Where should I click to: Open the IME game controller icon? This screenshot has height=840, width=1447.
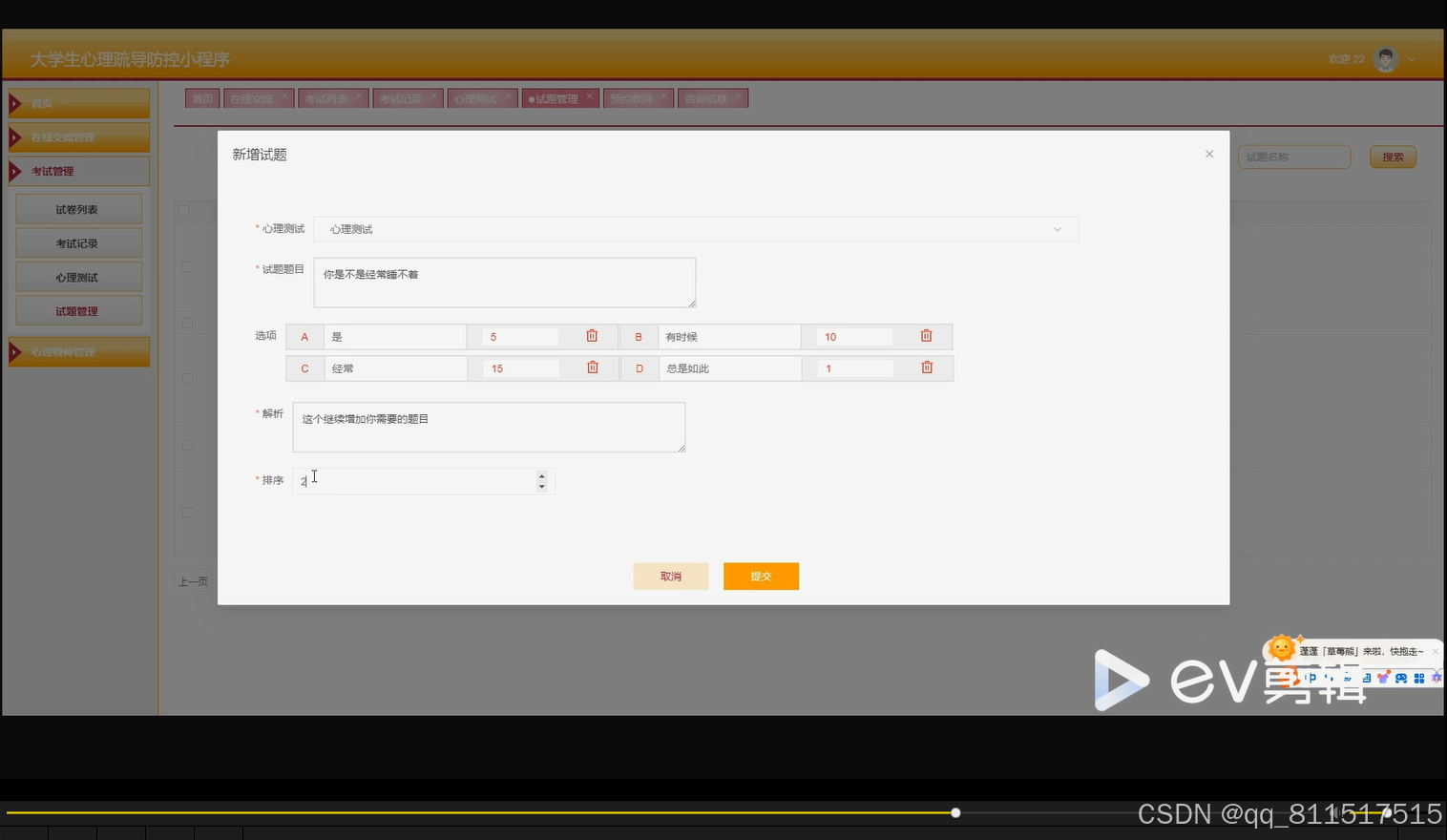[x=1401, y=678]
